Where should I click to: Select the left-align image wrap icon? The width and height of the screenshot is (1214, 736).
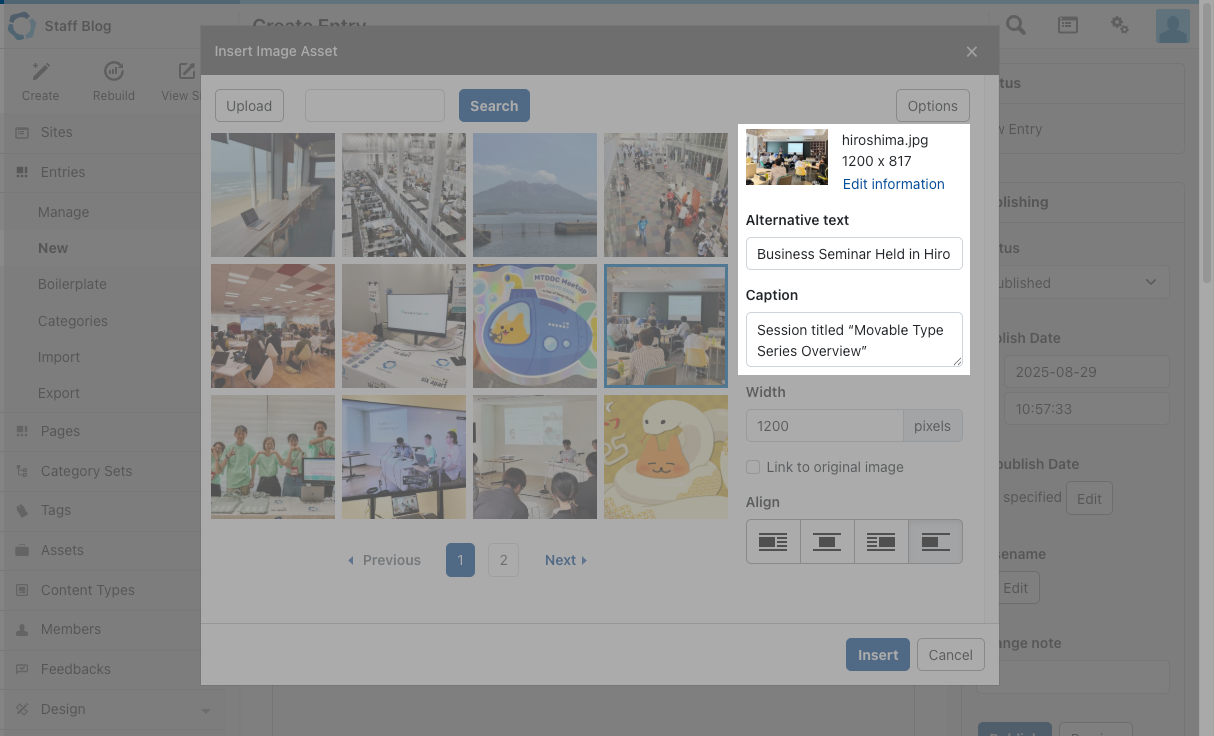click(773, 542)
